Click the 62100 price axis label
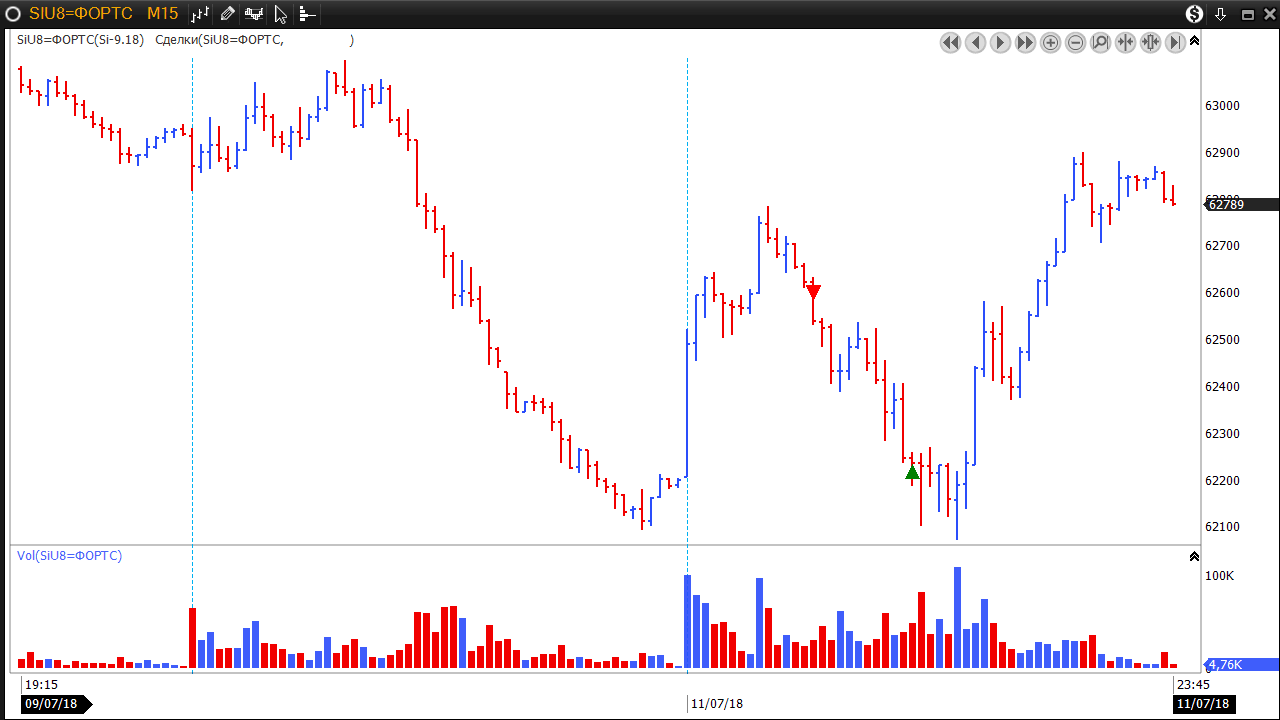Screen dimensions: 1280x720 (x=1222, y=527)
